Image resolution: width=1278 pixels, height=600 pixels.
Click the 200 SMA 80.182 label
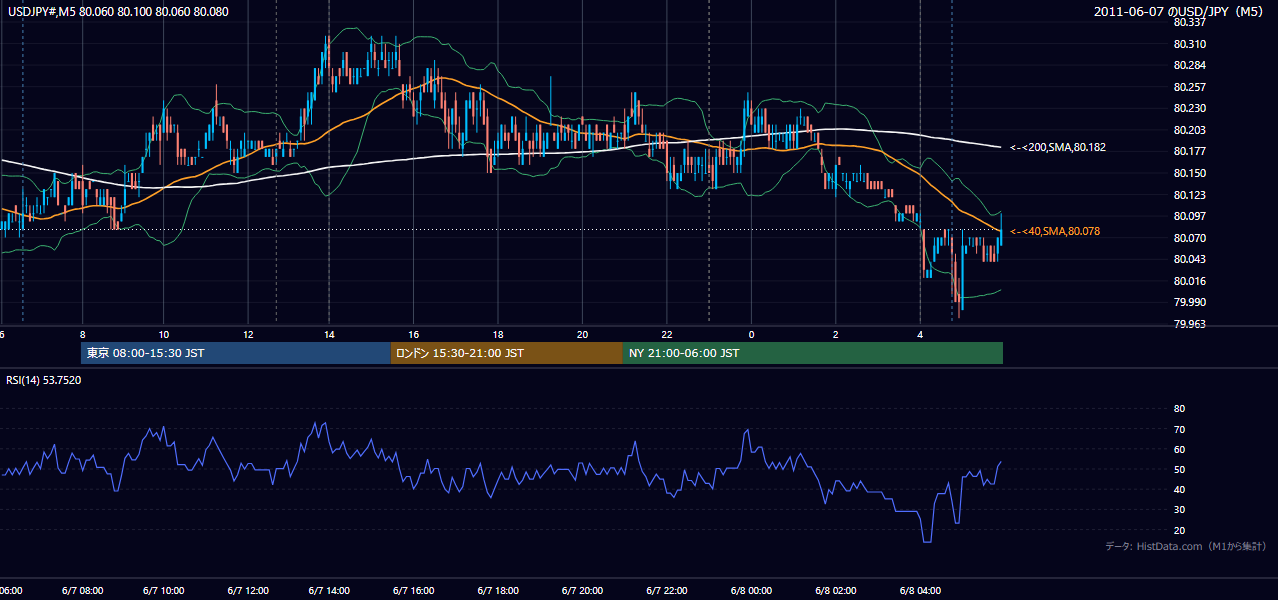(1057, 147)
